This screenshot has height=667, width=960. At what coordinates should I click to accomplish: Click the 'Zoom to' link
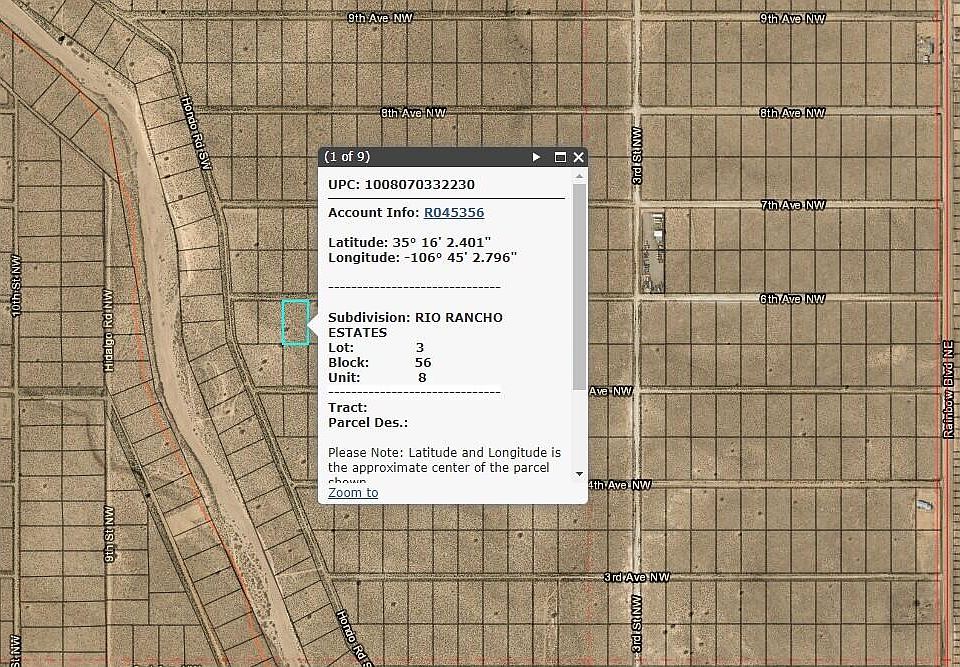(x=353, y=492)
